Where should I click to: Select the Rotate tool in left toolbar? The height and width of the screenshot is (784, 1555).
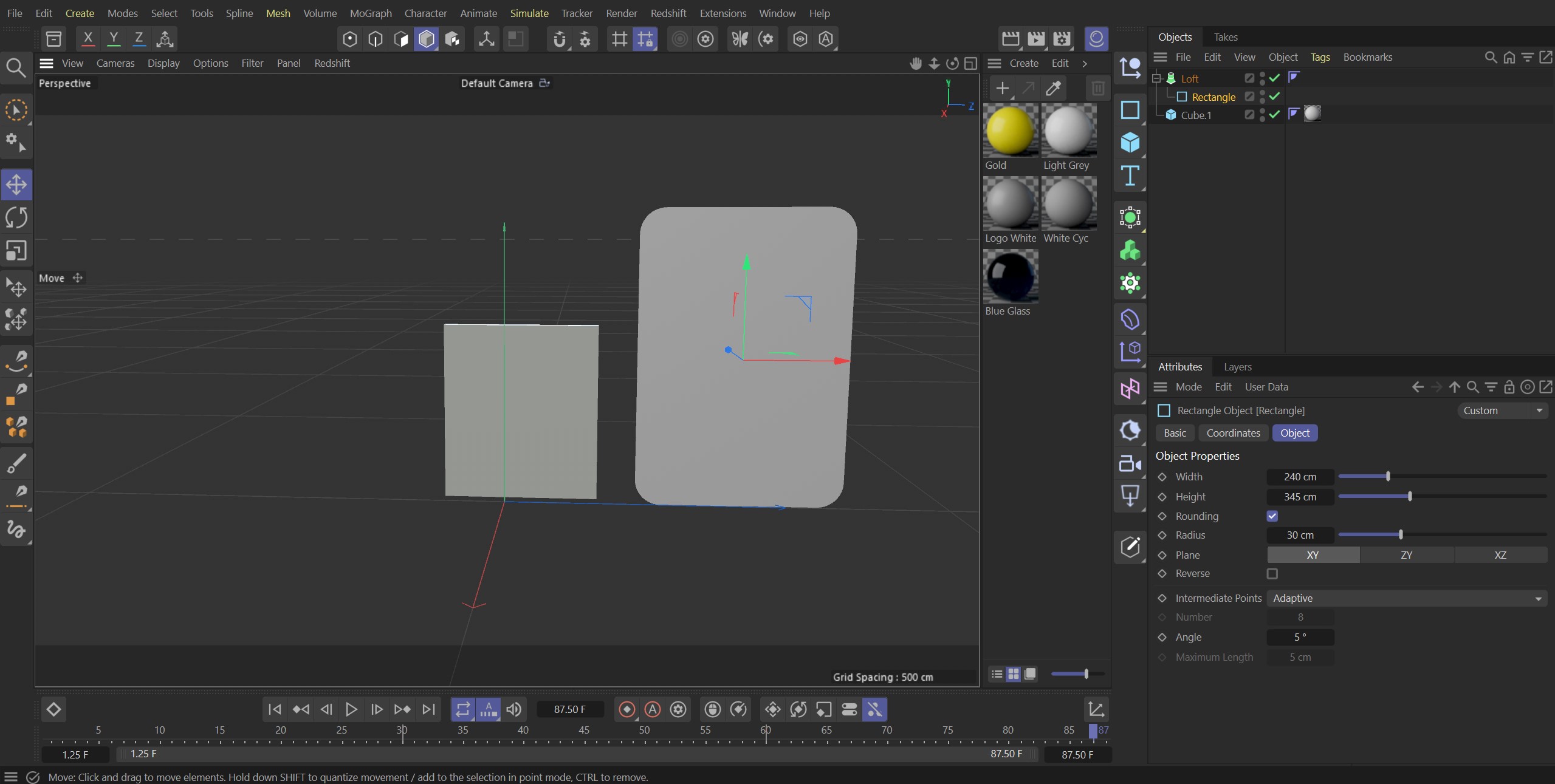click(x=16, y=217)
